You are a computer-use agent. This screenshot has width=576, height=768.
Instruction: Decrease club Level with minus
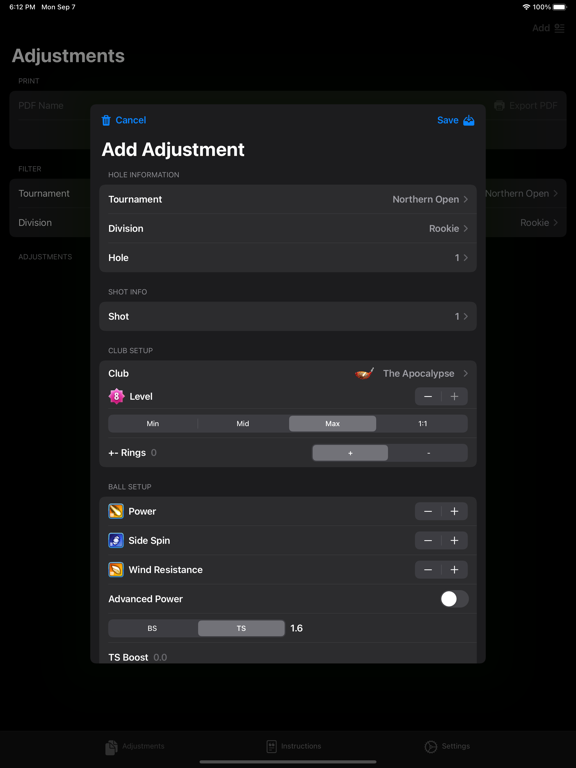[x=428, y=397]
